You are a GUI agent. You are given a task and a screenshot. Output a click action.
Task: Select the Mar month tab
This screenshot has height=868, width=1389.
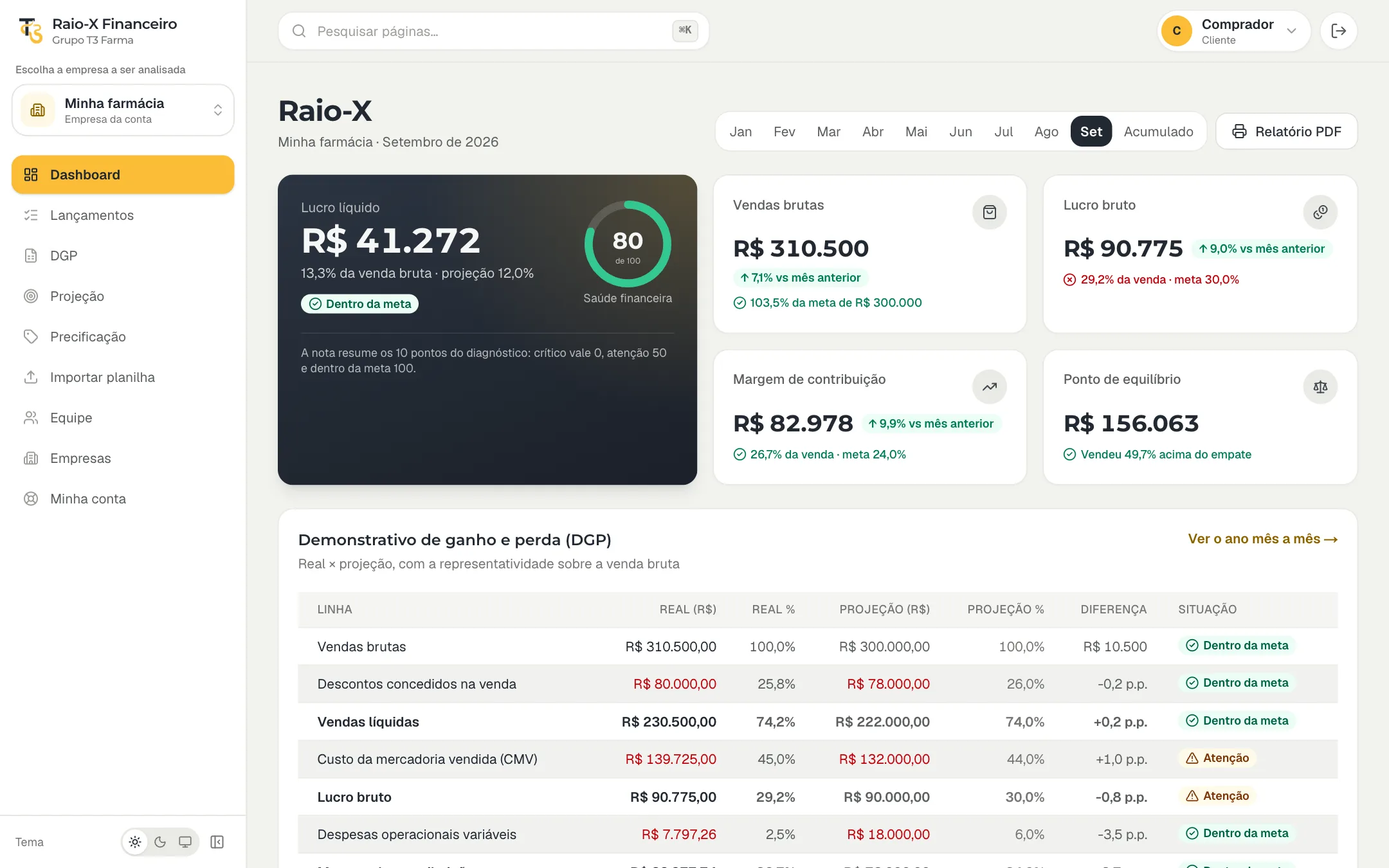tap(828, 132)
